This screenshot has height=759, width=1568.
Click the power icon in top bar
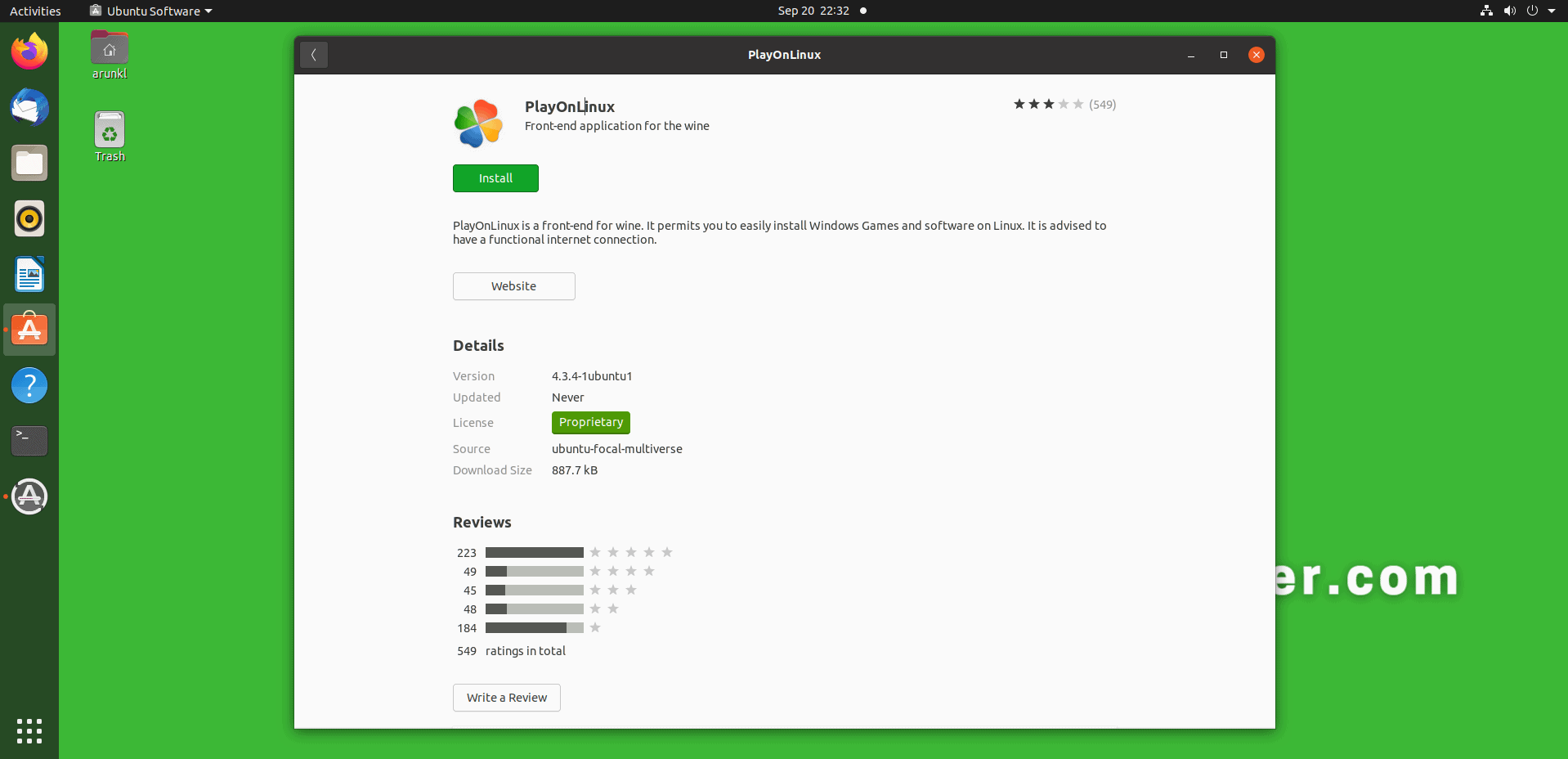click(1532, 11)
